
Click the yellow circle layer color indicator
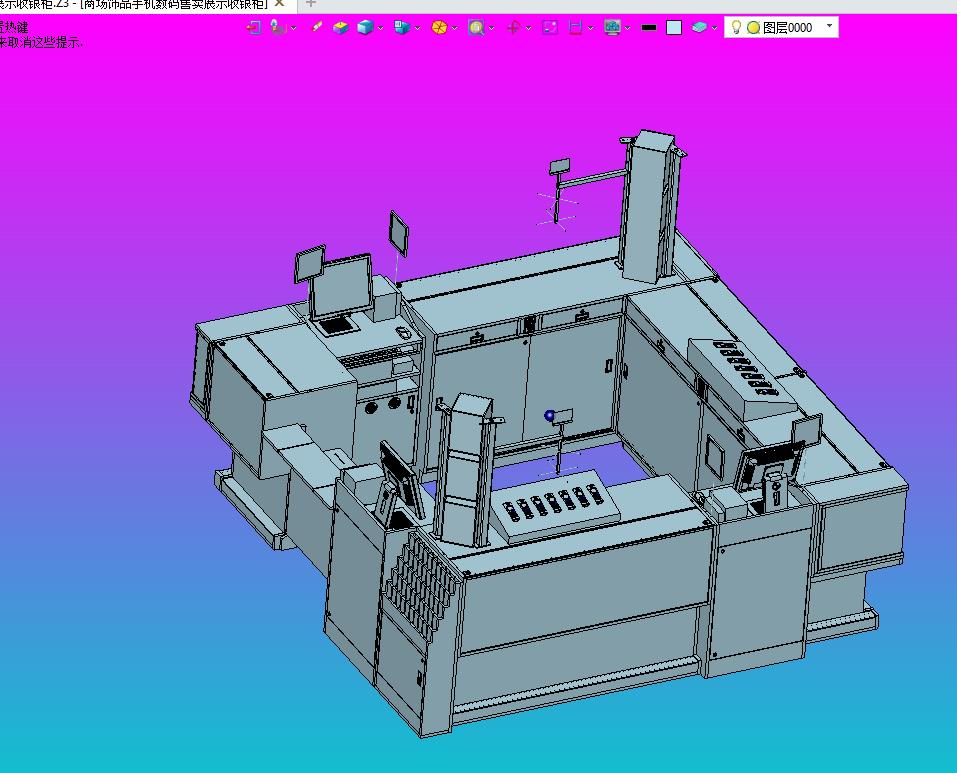pos(754,27)
